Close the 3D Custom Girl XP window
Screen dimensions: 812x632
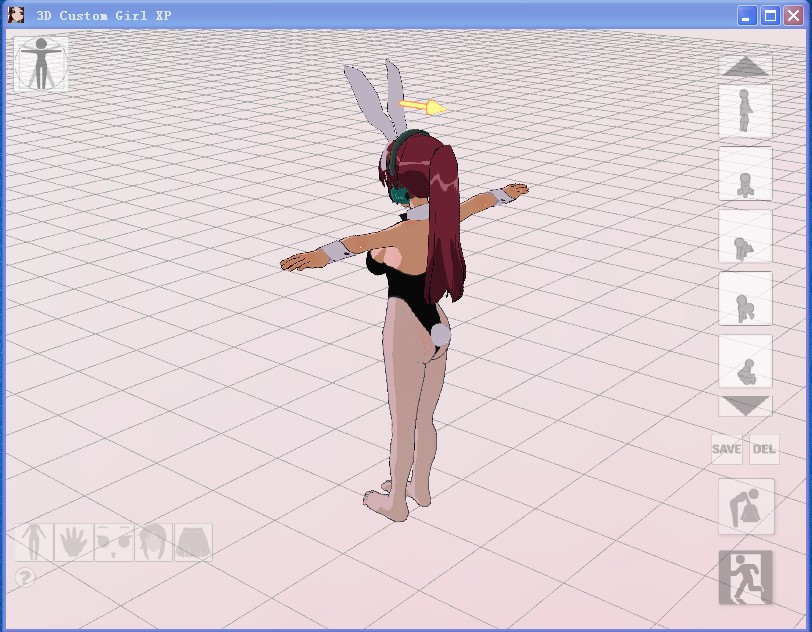[x=793, y=16]
